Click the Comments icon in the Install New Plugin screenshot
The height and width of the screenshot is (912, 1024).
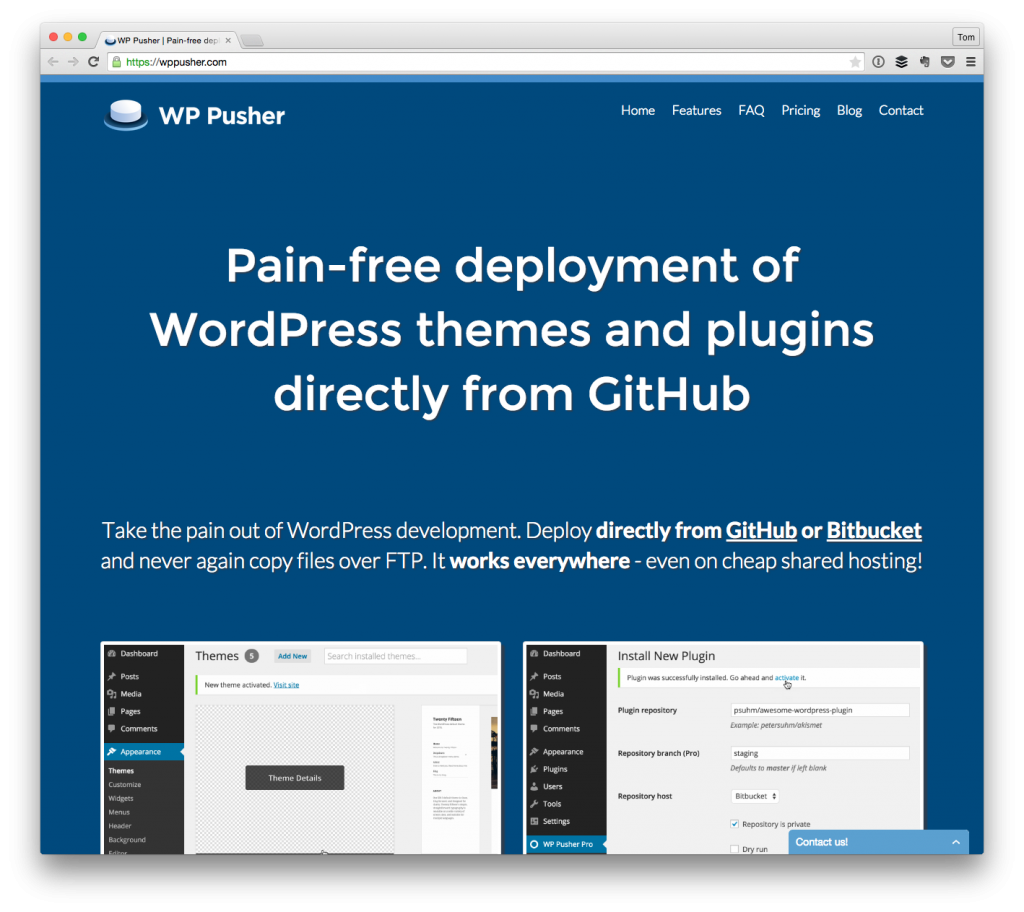click(534, 728)
